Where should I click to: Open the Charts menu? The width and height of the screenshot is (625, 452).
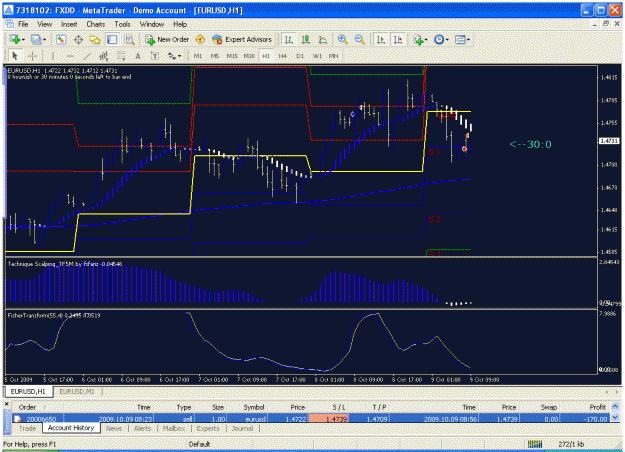96,24
